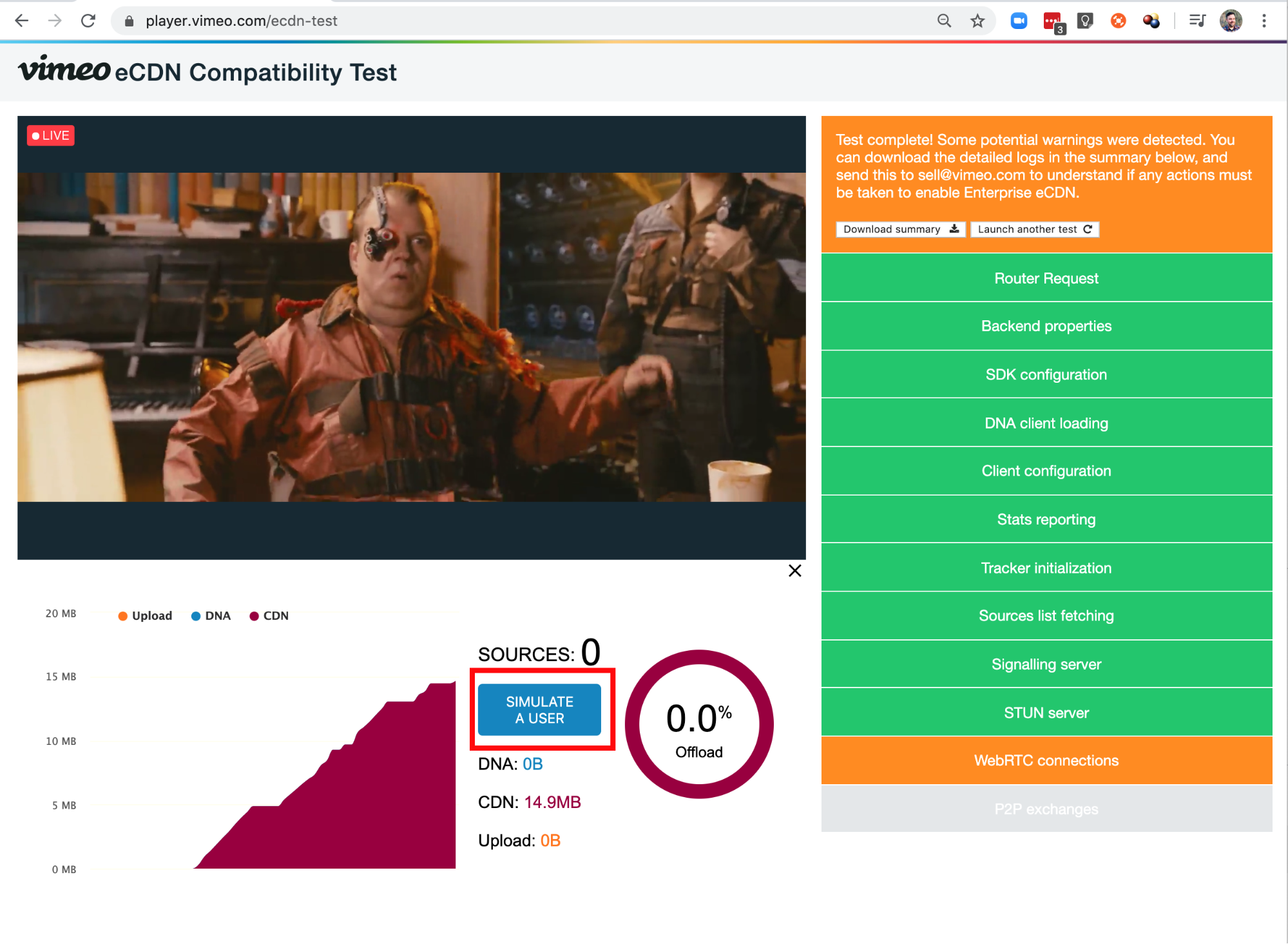Toggle the CDN series in chart legend
Image resolution: width=1288 pixels, height=944 pixels.
click(x=269, y=615)
